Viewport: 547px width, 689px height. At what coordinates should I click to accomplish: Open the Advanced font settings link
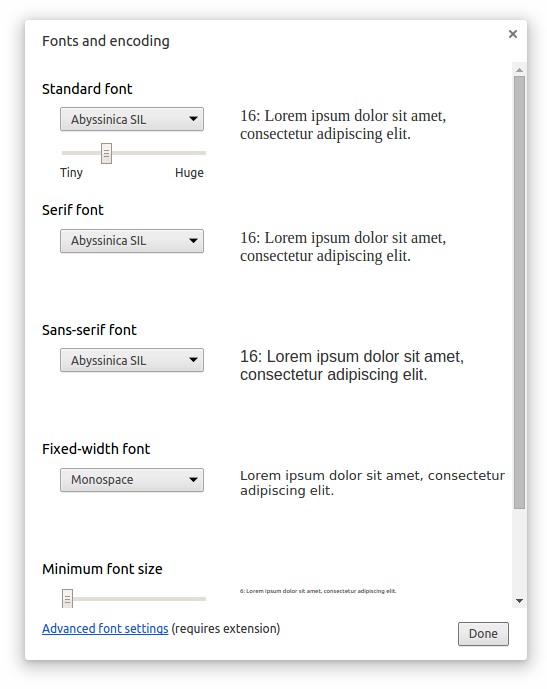point(105,629)
